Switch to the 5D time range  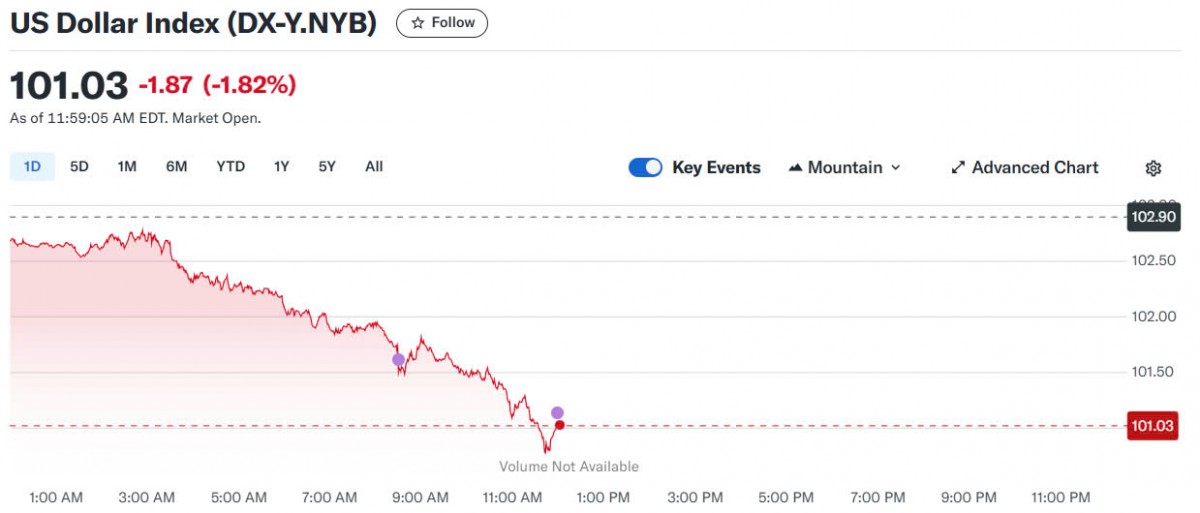coord(79,167)
